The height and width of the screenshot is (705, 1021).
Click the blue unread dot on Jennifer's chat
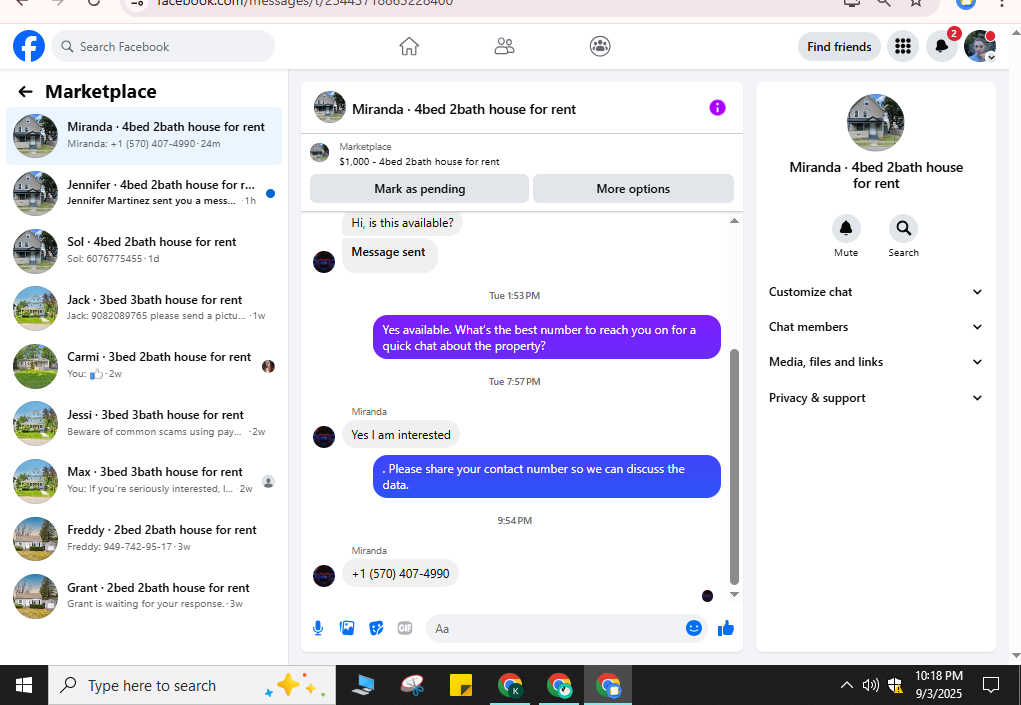[x=270, y=193]
